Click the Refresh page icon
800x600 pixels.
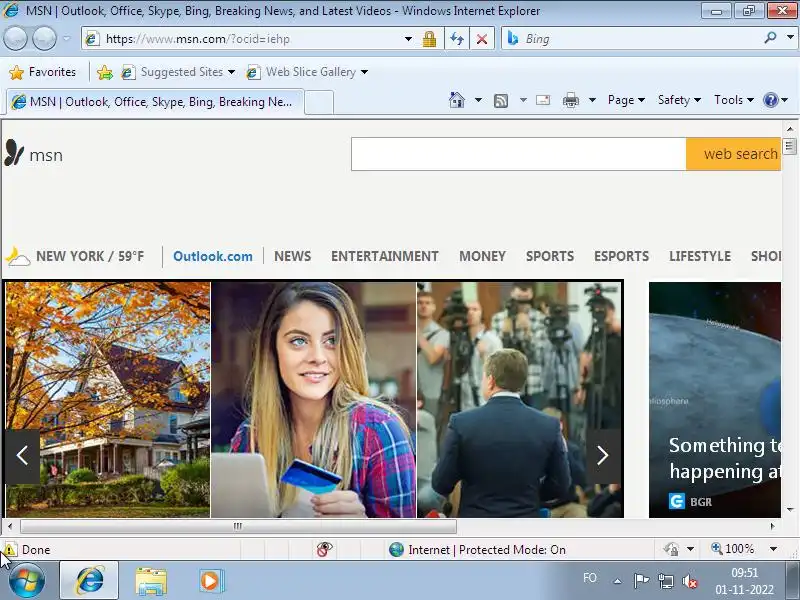457,39
